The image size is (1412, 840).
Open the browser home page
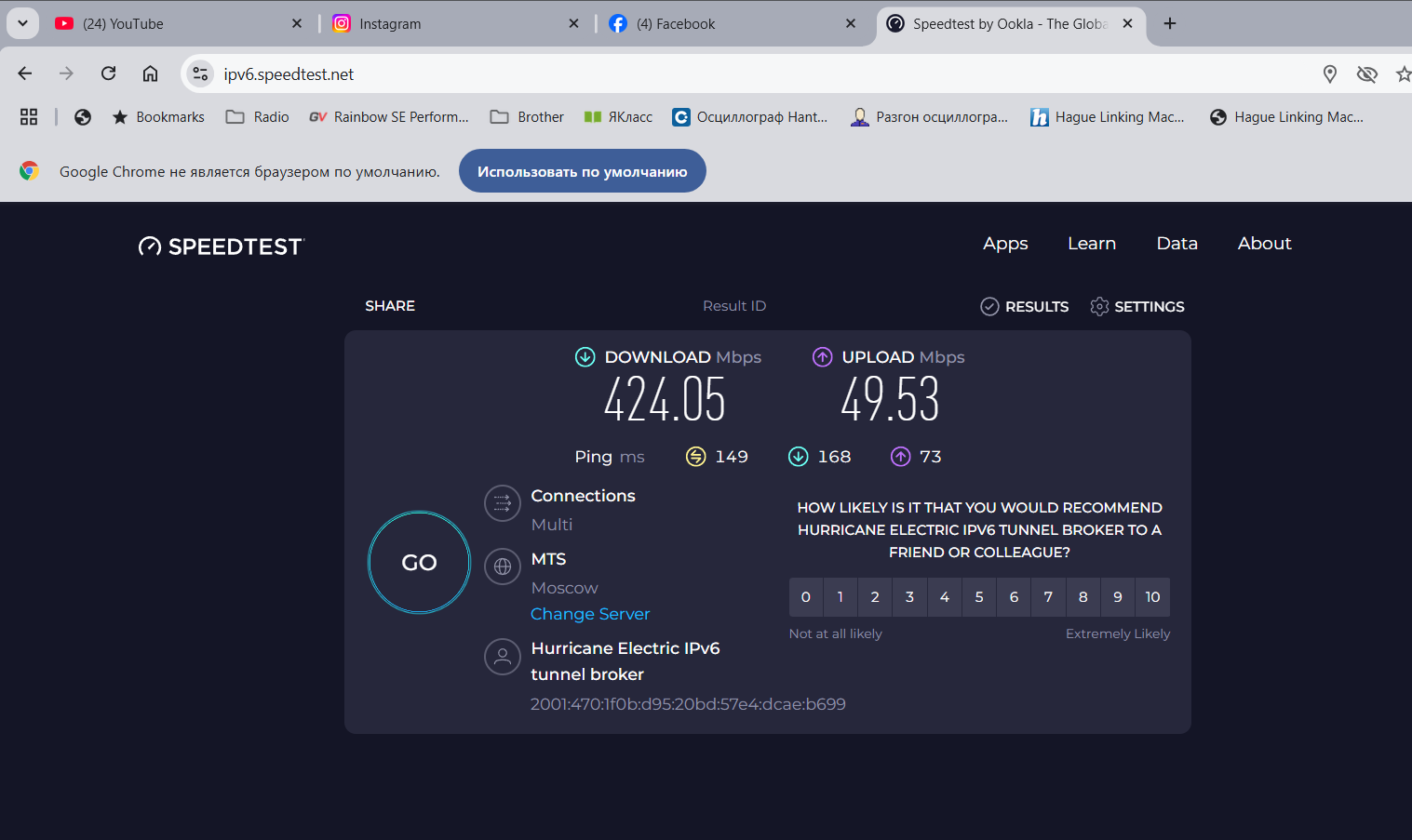pyautogui.click(x=150, y=73)
